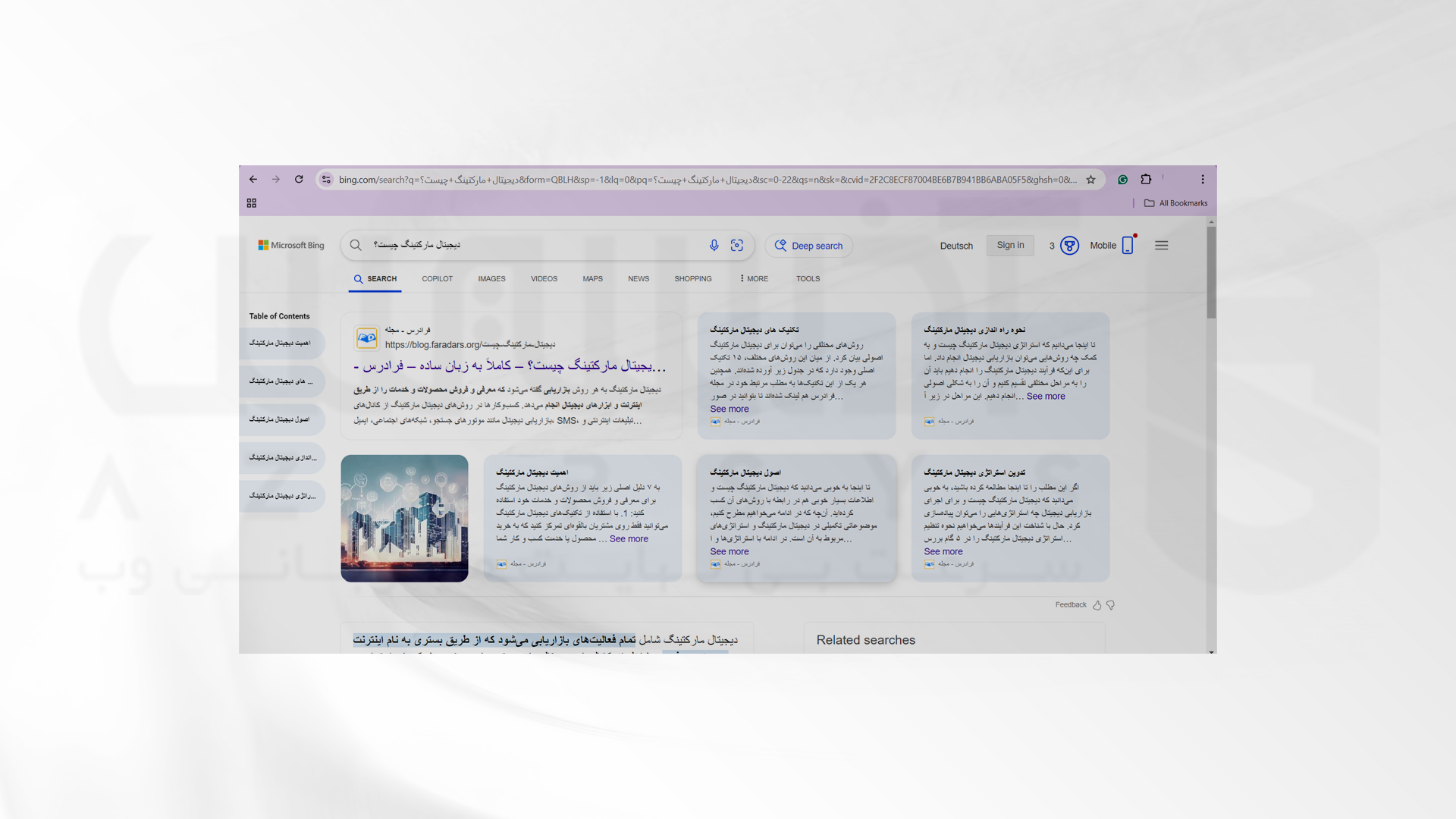Switch to the COPILOT tab

[437, 279]
